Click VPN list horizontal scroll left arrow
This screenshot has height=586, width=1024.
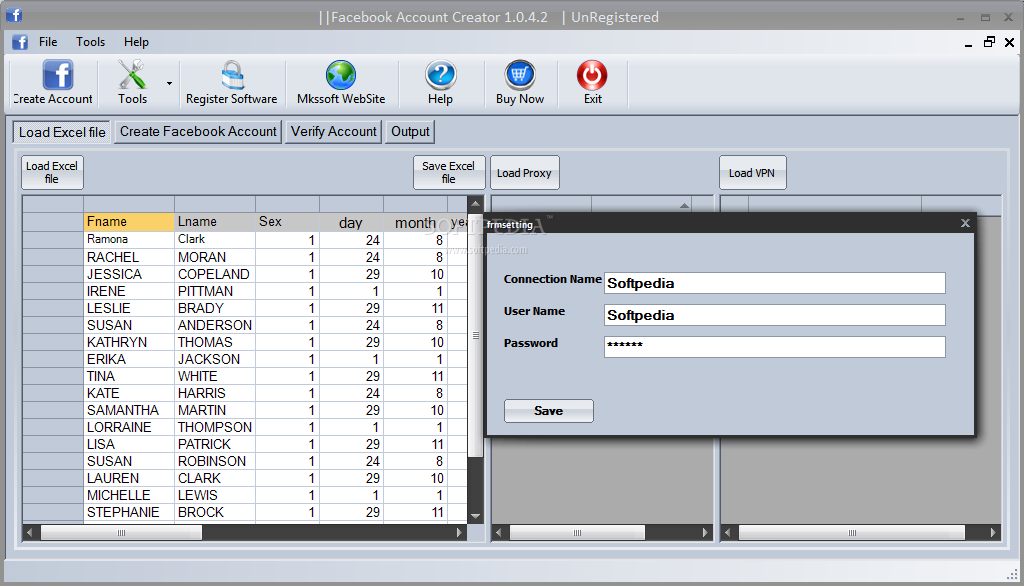click(728, 532)
